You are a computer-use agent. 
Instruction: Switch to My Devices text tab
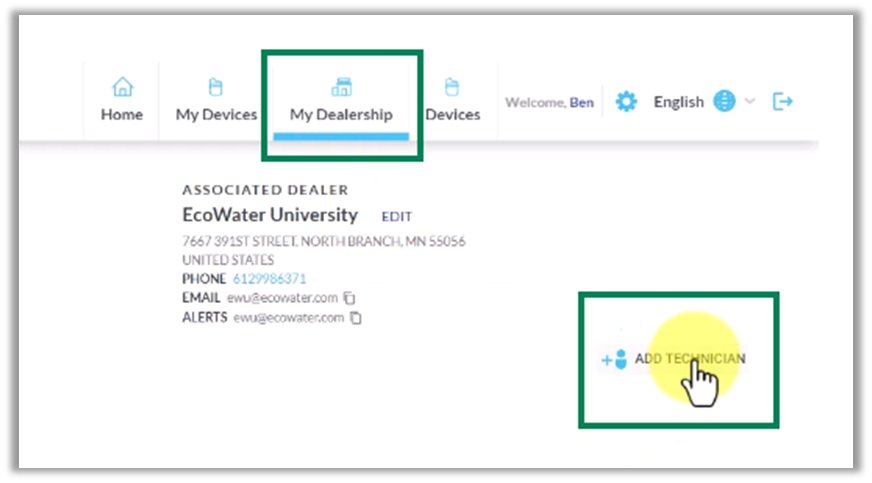(216, 114)
